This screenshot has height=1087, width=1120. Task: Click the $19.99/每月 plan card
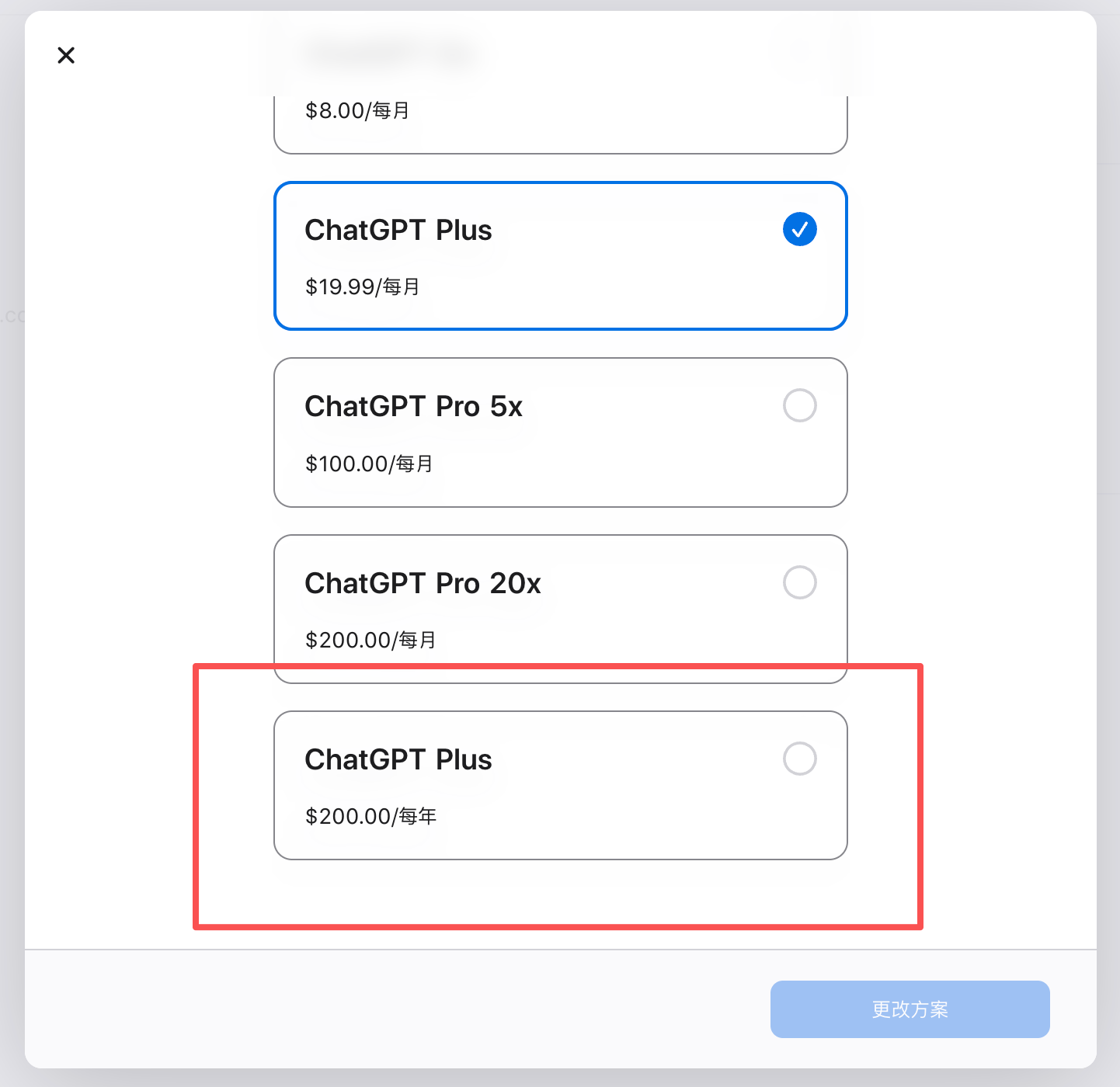pyautogui.click(x=560, y=256)
